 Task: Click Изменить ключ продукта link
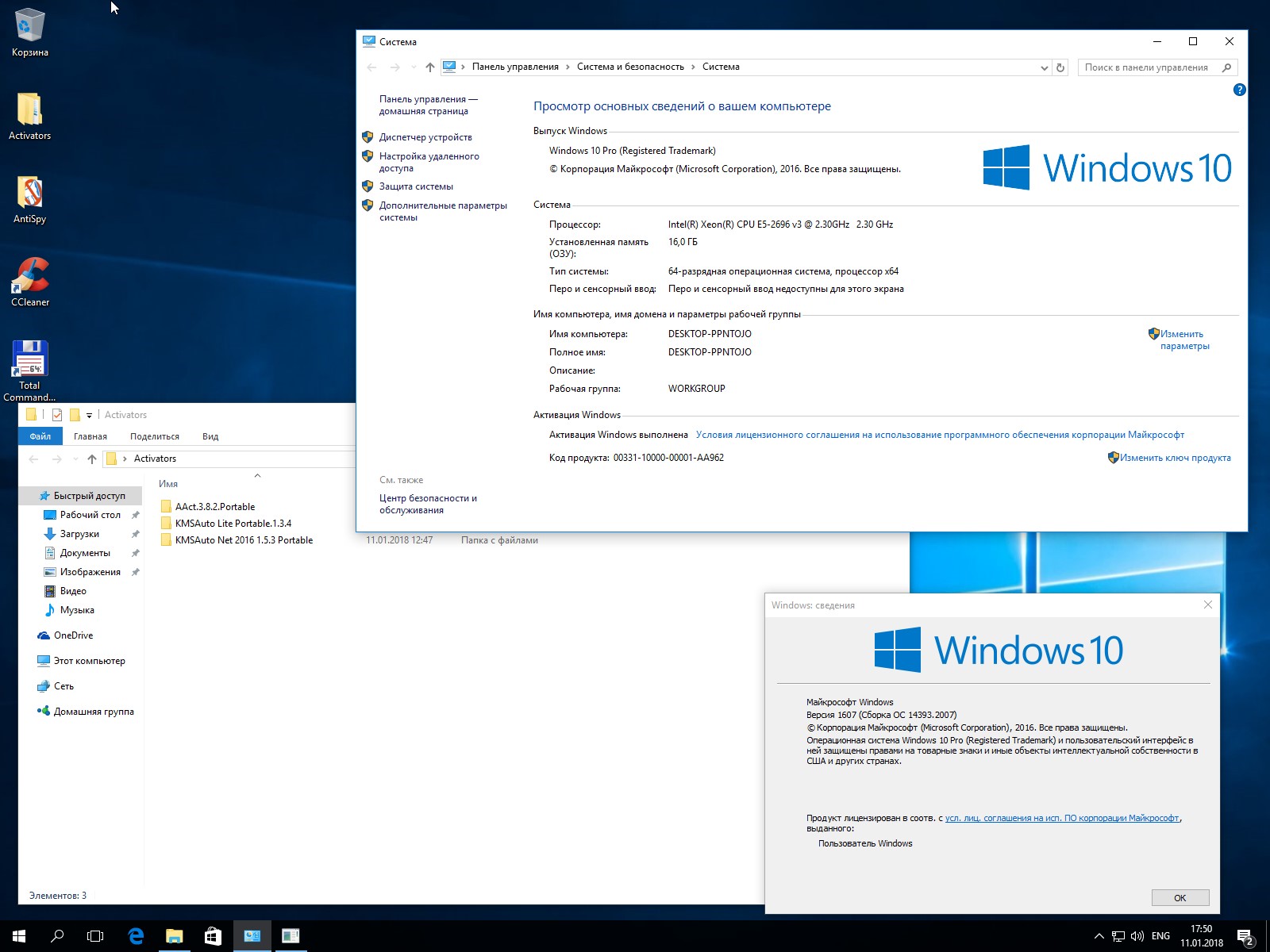pos(1175,458)
